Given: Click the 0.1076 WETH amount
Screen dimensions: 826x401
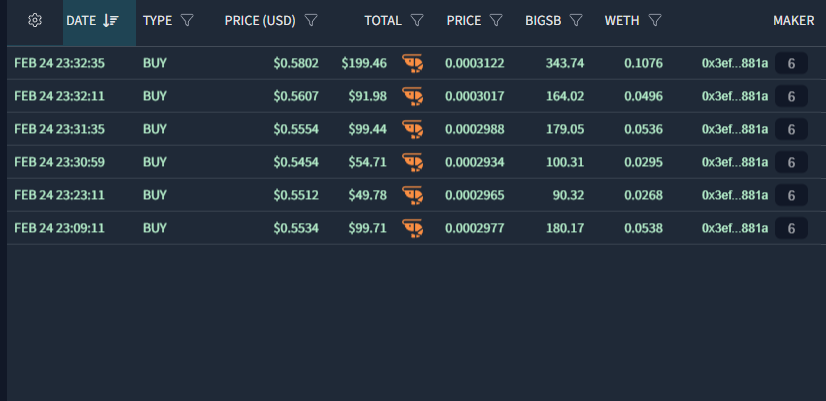Looking at the screenshot, I should 644,64.
